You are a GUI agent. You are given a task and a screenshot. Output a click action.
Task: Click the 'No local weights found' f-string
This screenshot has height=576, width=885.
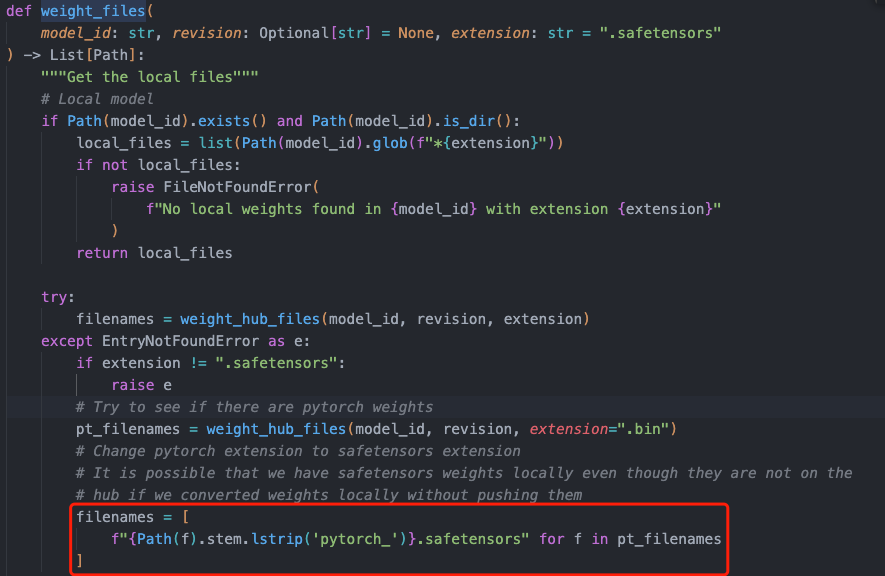click(x=433, y=209)
